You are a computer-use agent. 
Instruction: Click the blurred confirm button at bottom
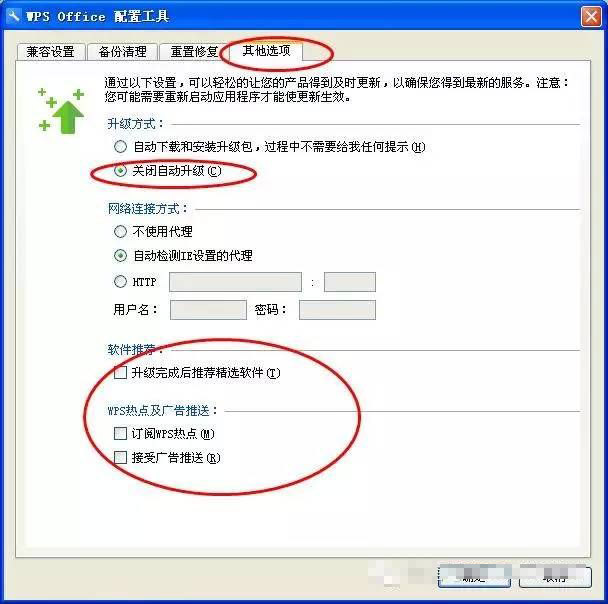(474, 577)
